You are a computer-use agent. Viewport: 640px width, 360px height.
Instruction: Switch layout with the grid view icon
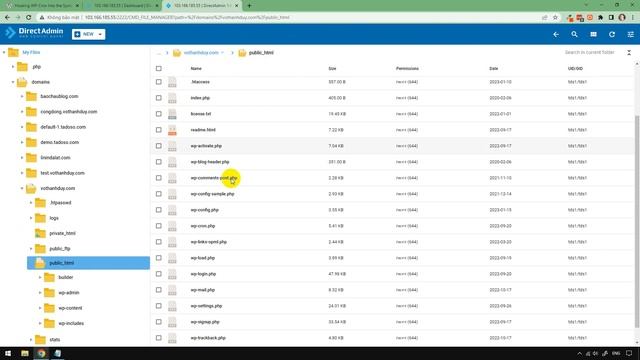coord(593,35)
